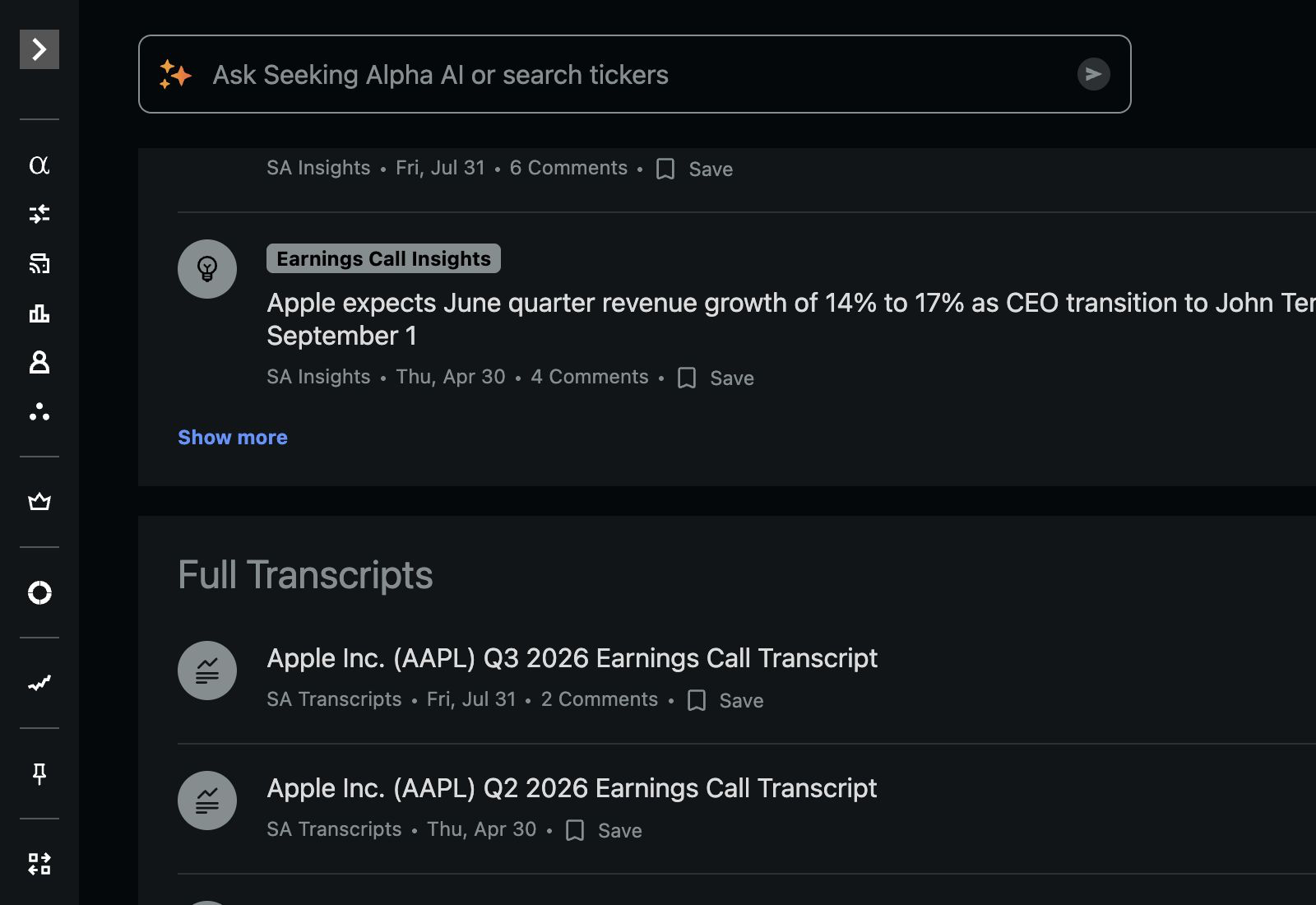Click Show more link
The image size is (1316, 905).
coord(233,437)
